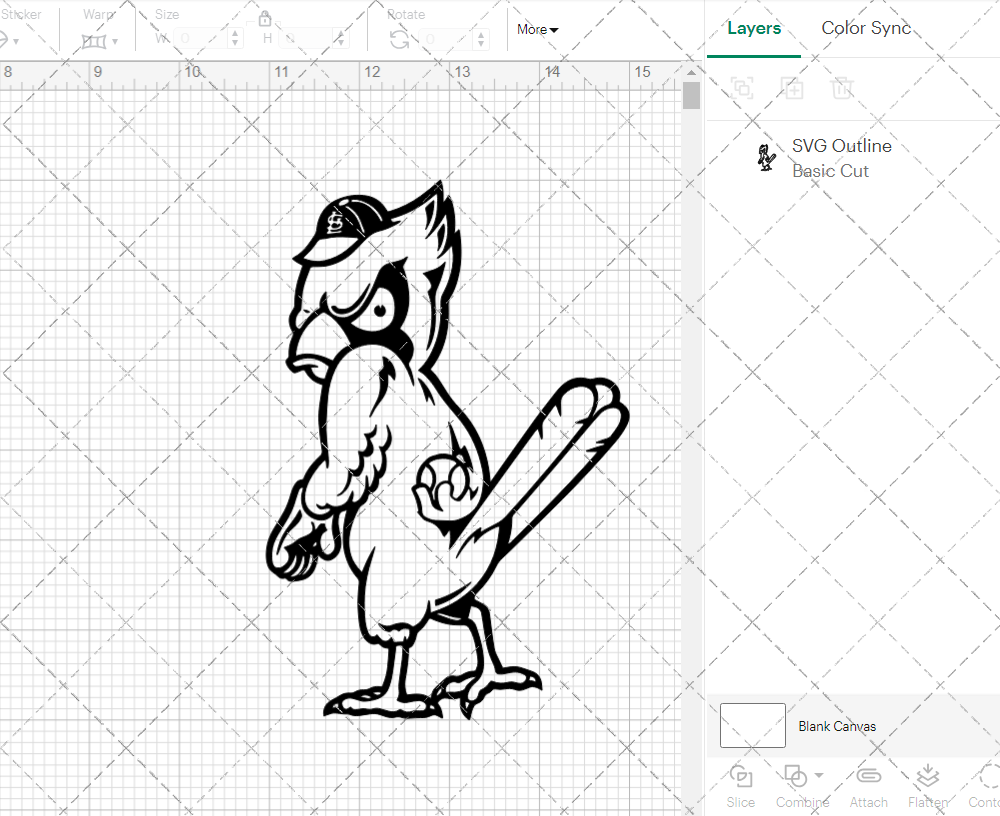Toggle the size aspect ratio lock
The height and width of the screenshot is (816, 1000).
(x=265, y=19)
